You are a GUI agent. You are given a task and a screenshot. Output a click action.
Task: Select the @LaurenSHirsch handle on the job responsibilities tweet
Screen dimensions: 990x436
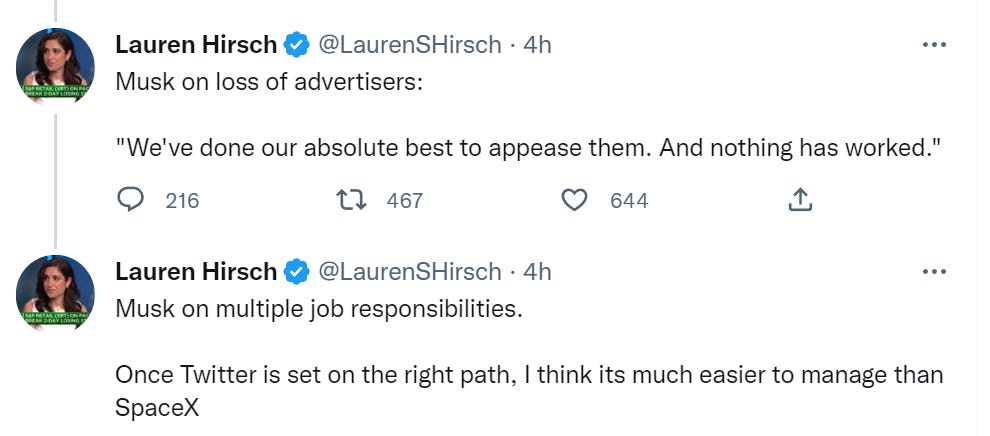[409, 271]
